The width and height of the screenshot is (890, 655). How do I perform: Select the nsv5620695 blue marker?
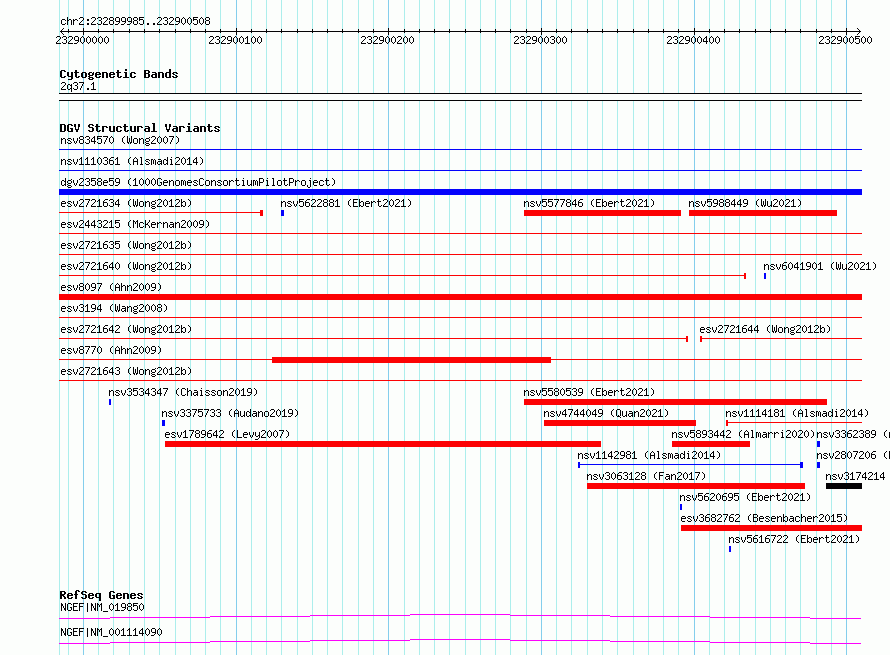(x=681, y=507)
